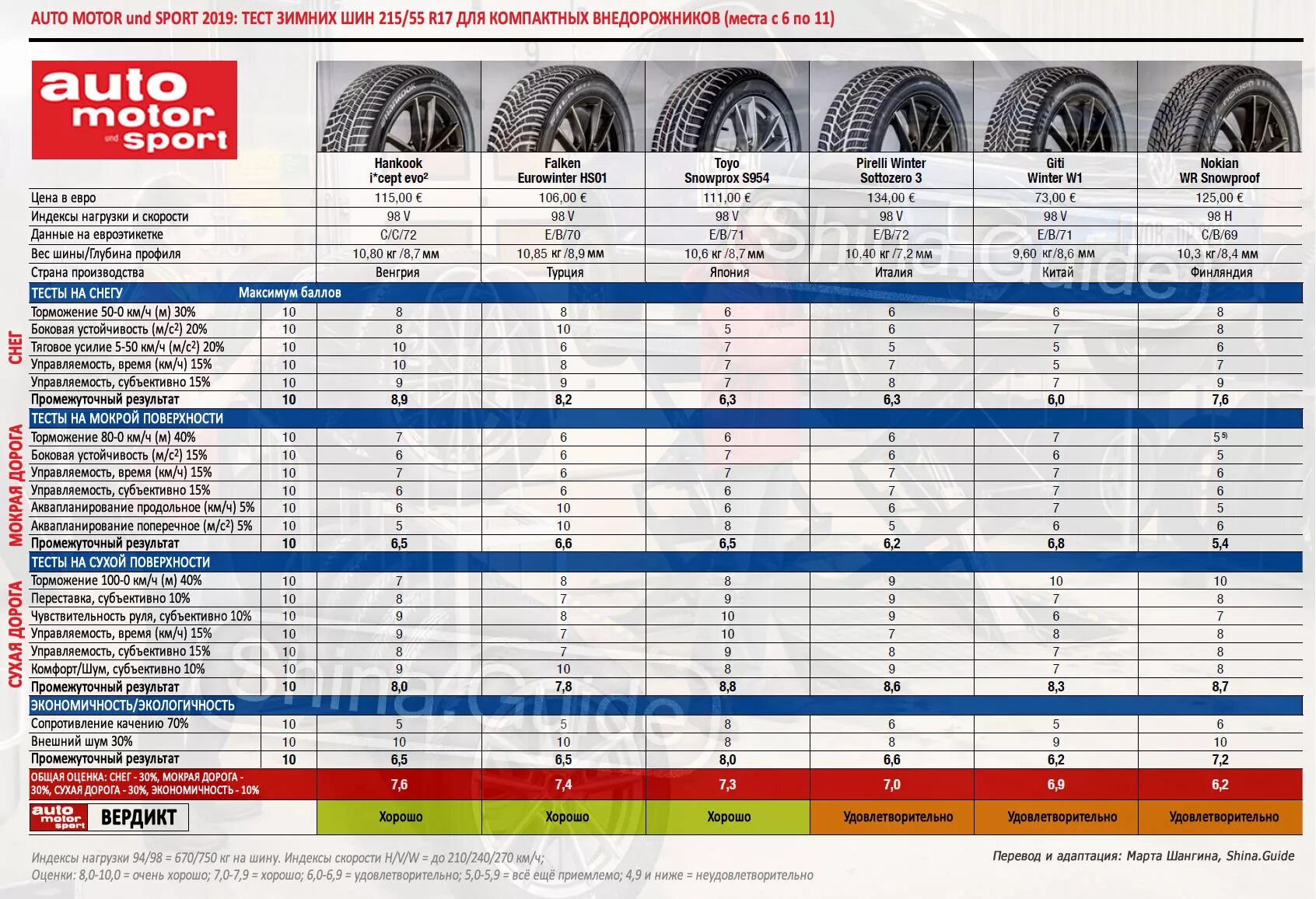The width and height of the screenshot is (1316, 899).
Task: Click the Hankook price 115,00 €
Action: pyautogui.click(x=399, y=198)
